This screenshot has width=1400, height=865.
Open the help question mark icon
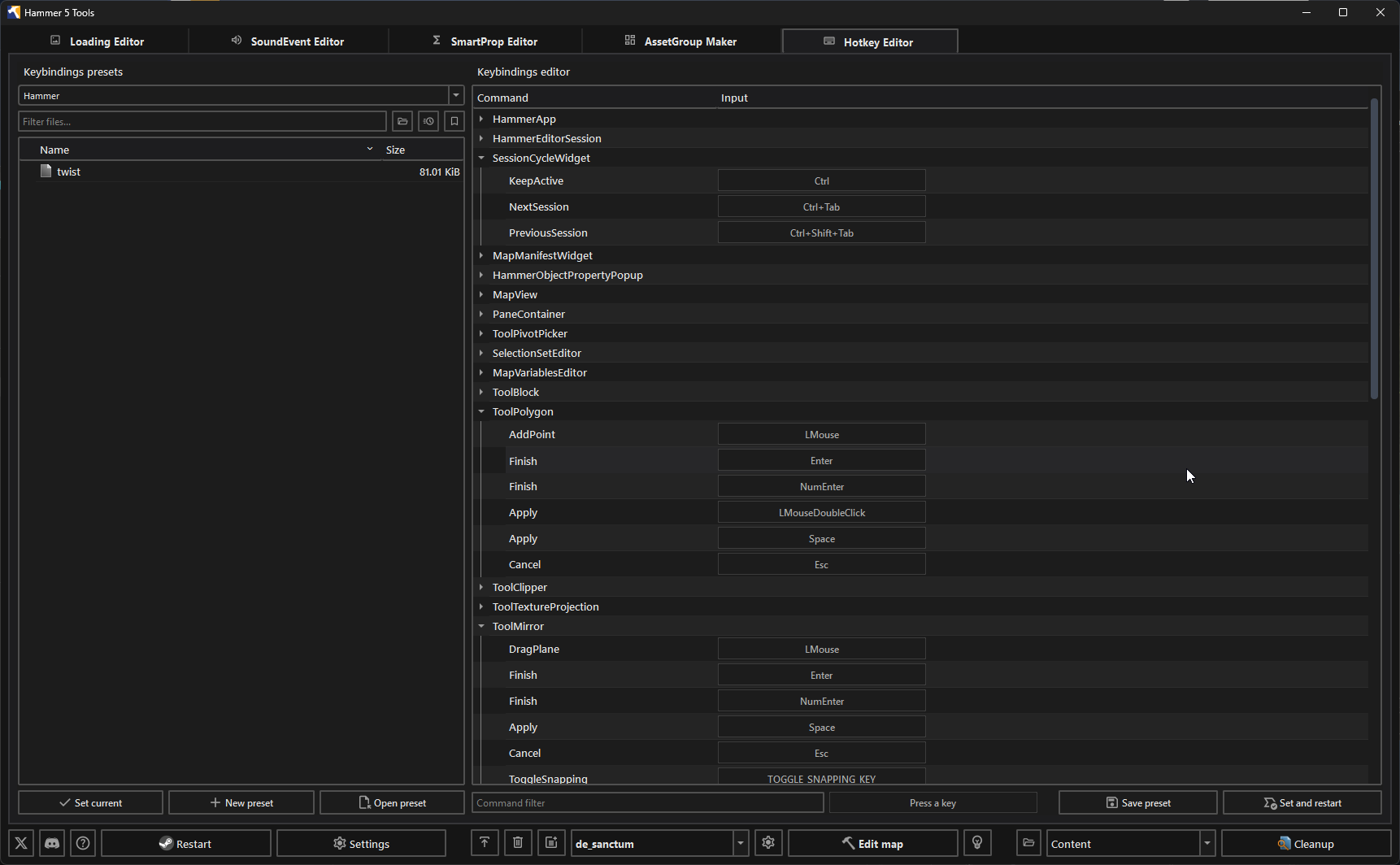[x=82, y=843]
